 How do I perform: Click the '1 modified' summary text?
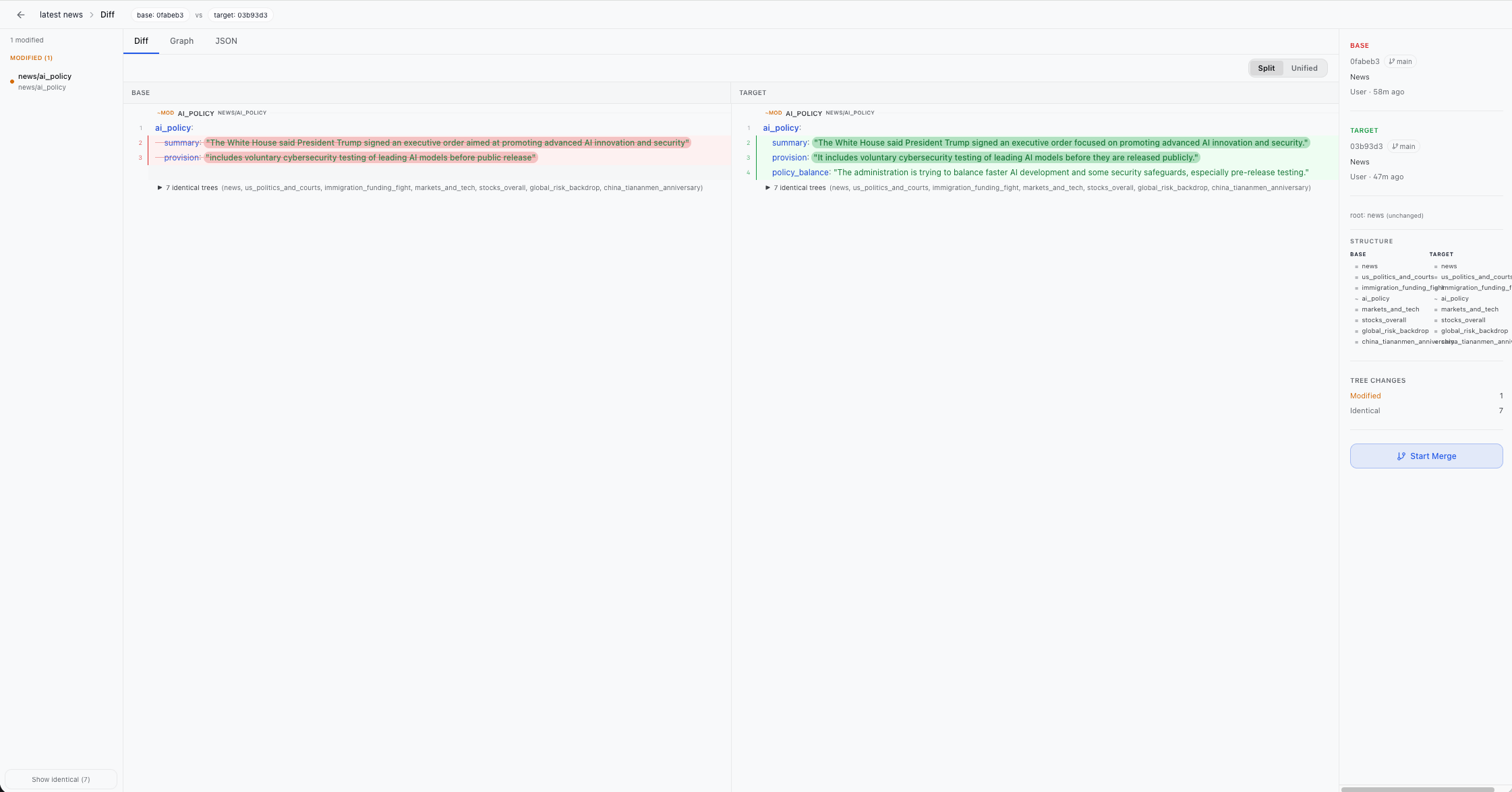[x=27, y=40]
